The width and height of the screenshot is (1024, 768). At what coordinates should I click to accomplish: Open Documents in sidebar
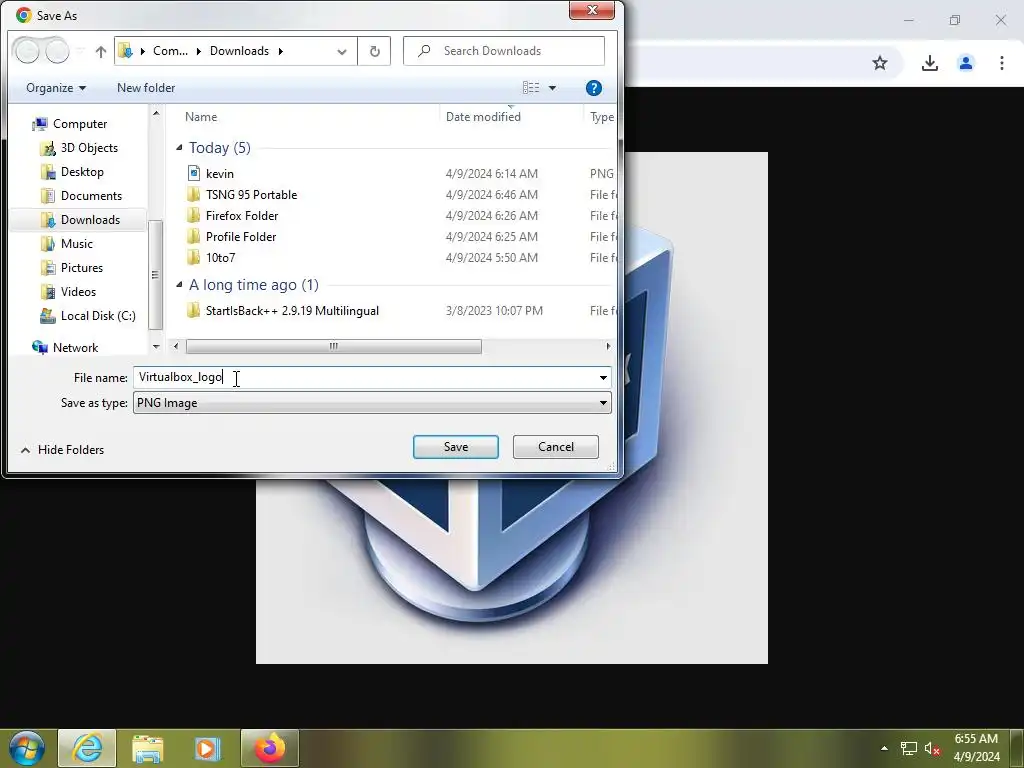pyautogui.click(x=91, y=196)
